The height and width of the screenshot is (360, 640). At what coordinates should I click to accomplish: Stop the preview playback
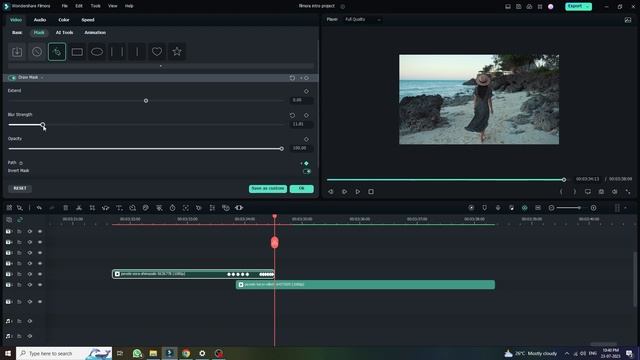coord(371,191)
